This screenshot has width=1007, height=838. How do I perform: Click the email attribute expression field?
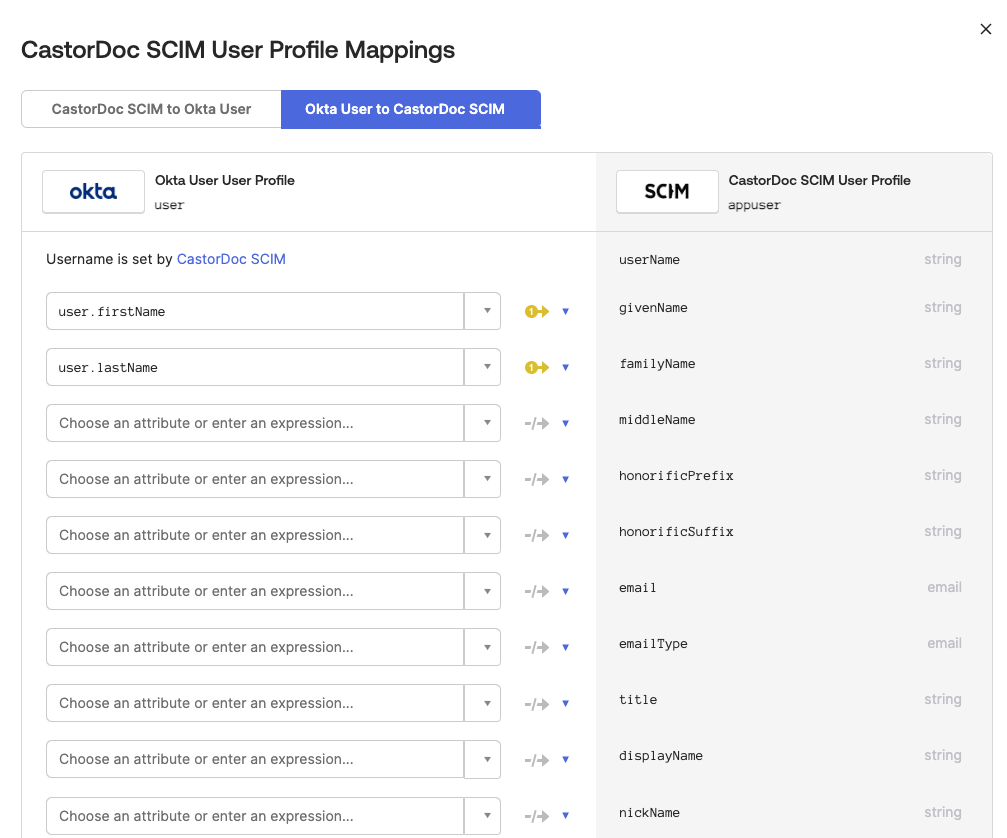(x=255, y=591)
